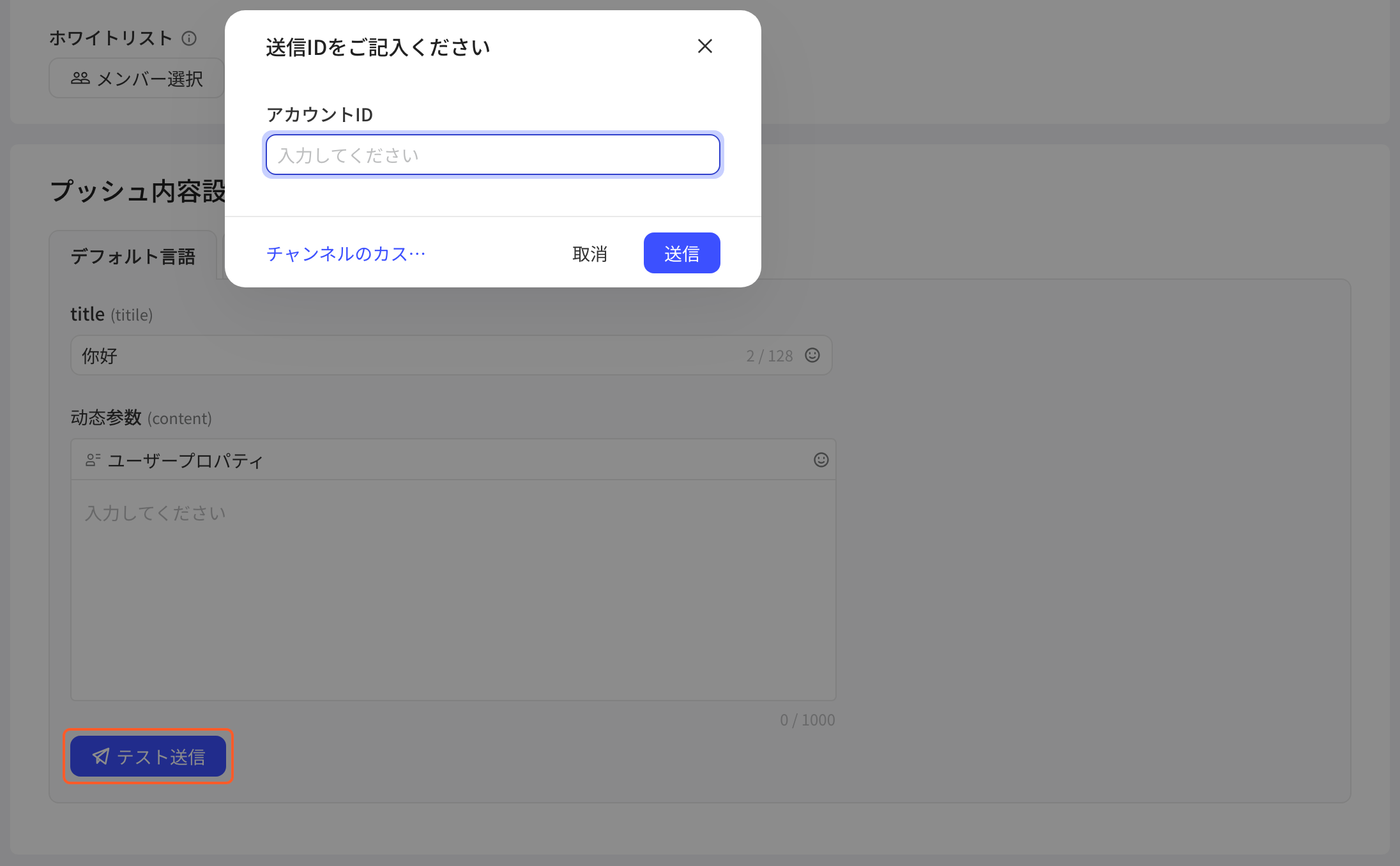Cancel with the 取消 button

590,254
